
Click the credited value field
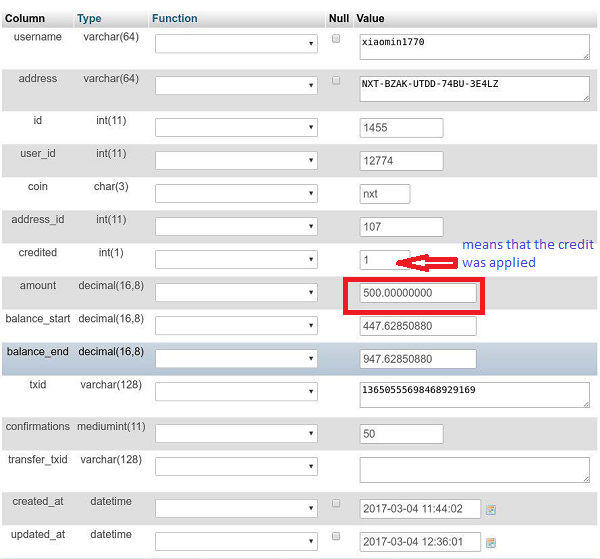384,260
